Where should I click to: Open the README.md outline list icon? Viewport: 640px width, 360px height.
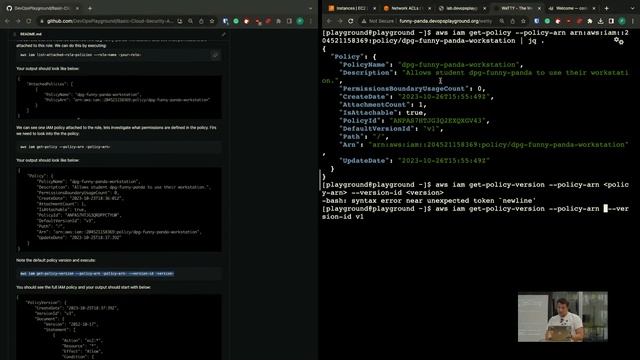point(15,34)
